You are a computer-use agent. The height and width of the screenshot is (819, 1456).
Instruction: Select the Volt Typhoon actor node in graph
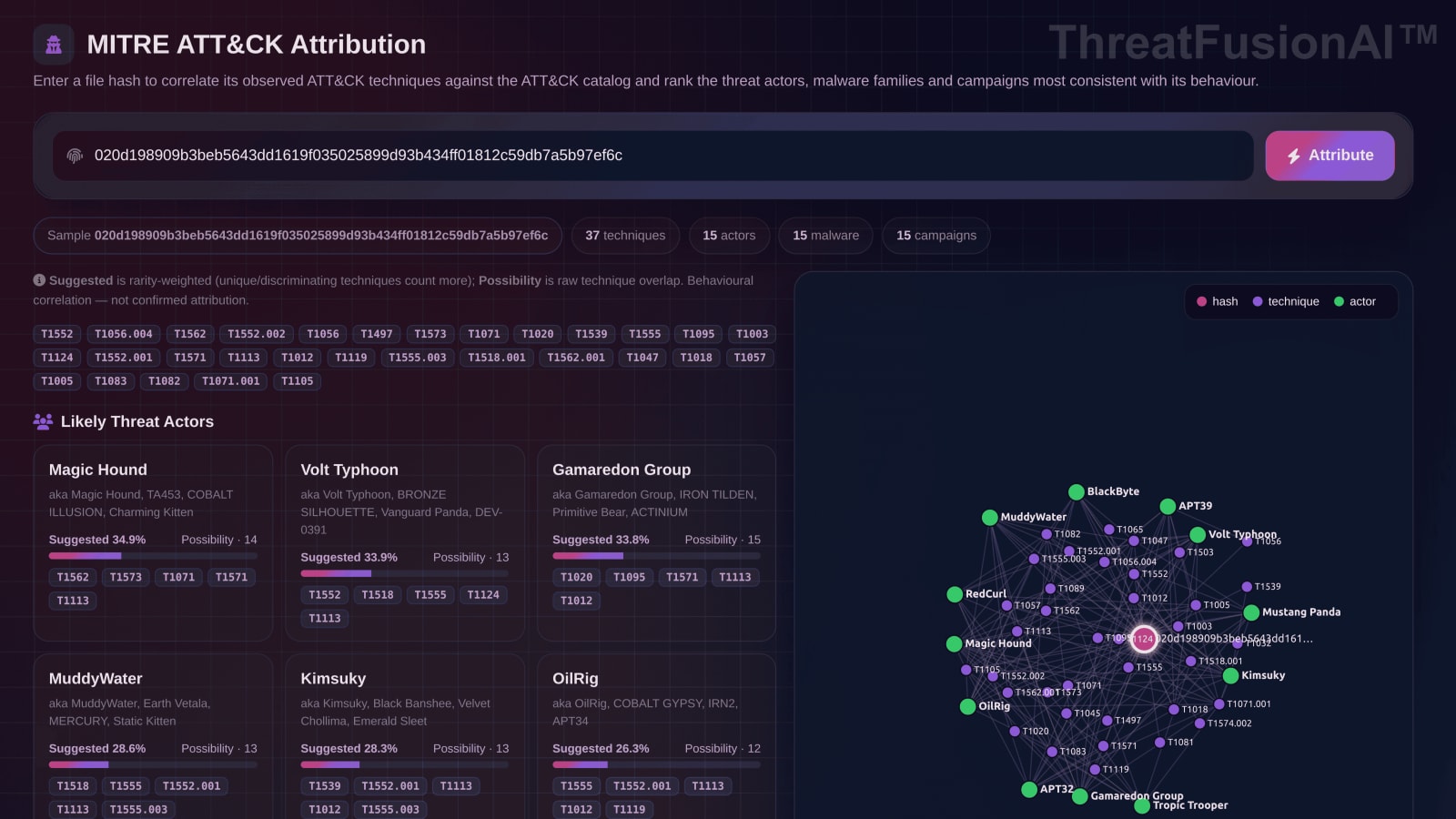1198,535
